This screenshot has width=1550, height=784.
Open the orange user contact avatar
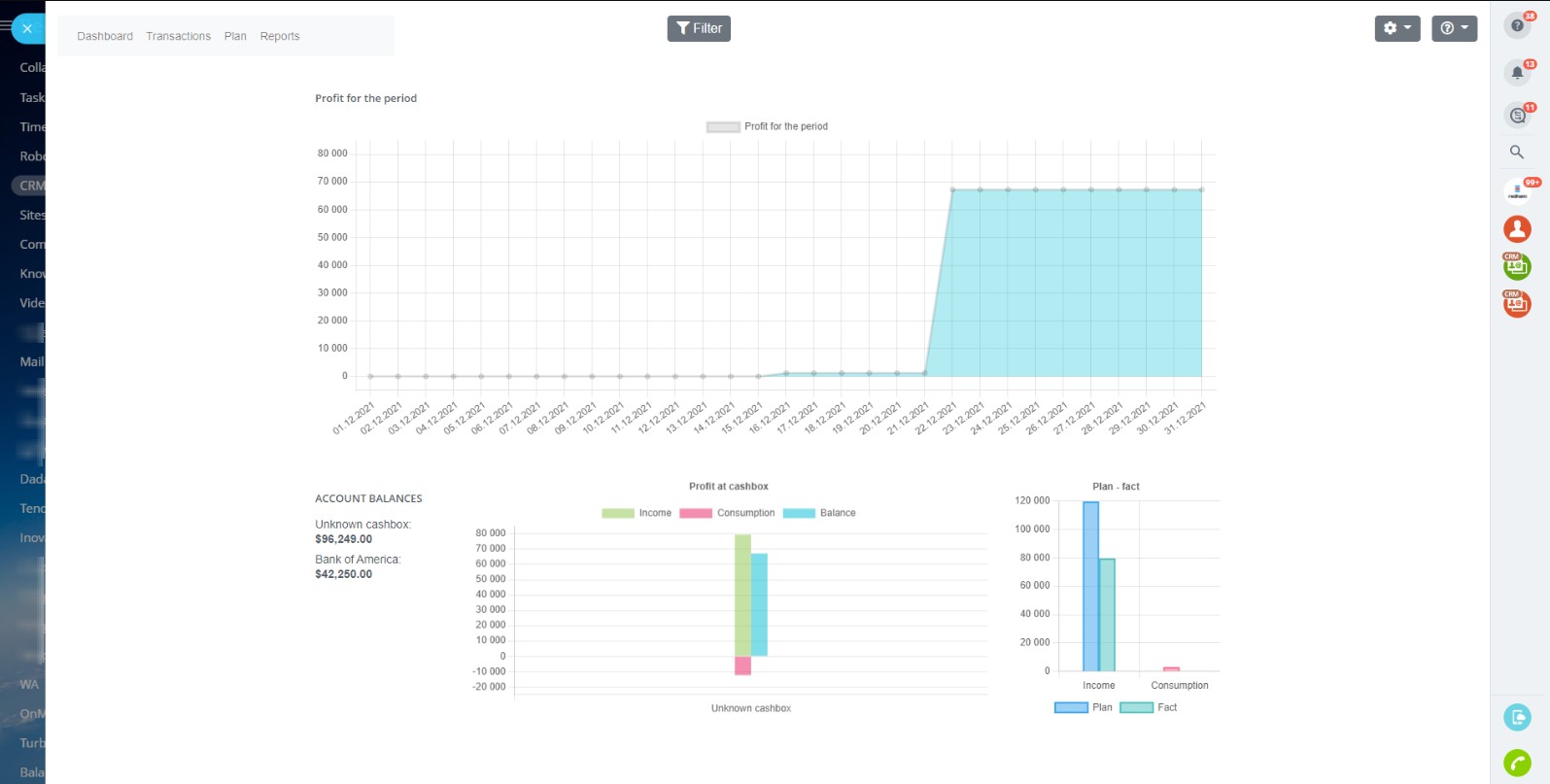tap(1517, 229)
